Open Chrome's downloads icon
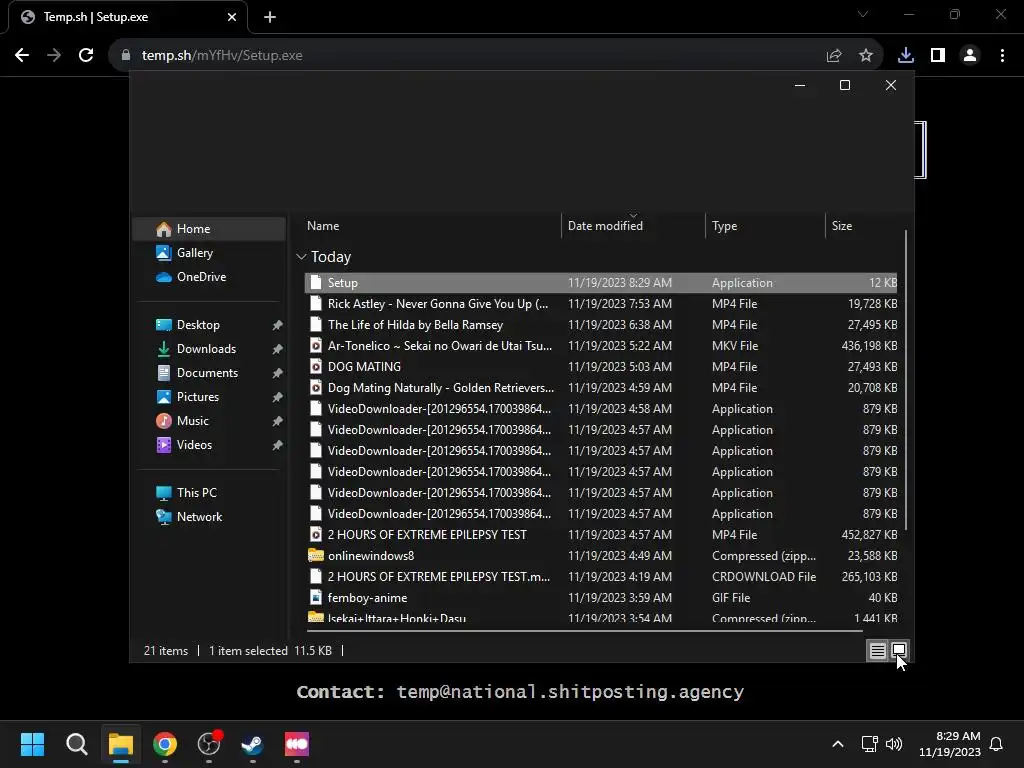 [905, 56]
